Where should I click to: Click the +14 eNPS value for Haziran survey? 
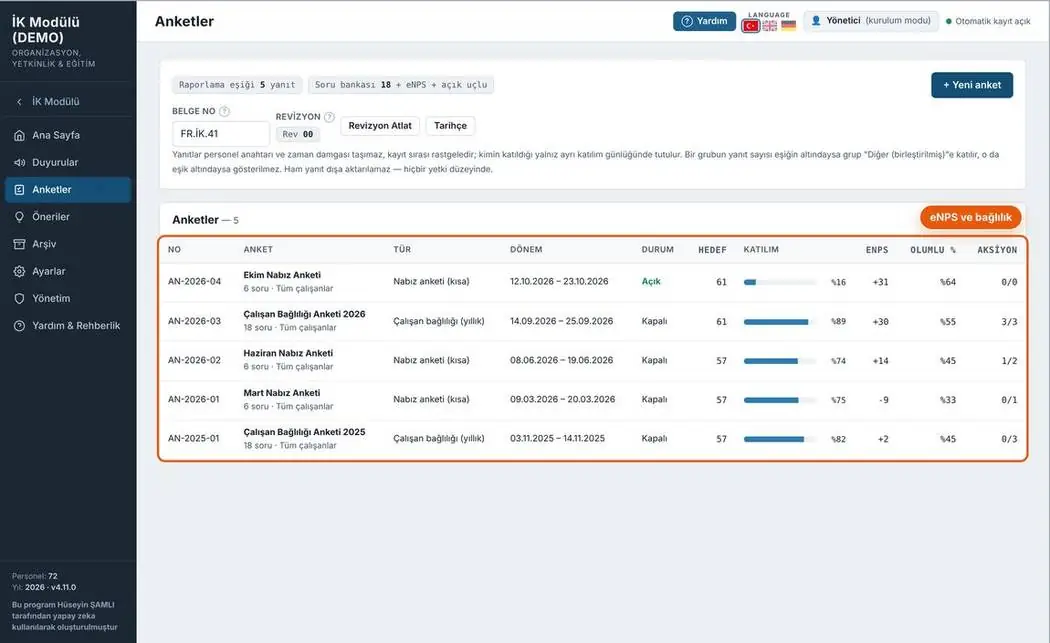pyautogui.click(x=881, y=361)
